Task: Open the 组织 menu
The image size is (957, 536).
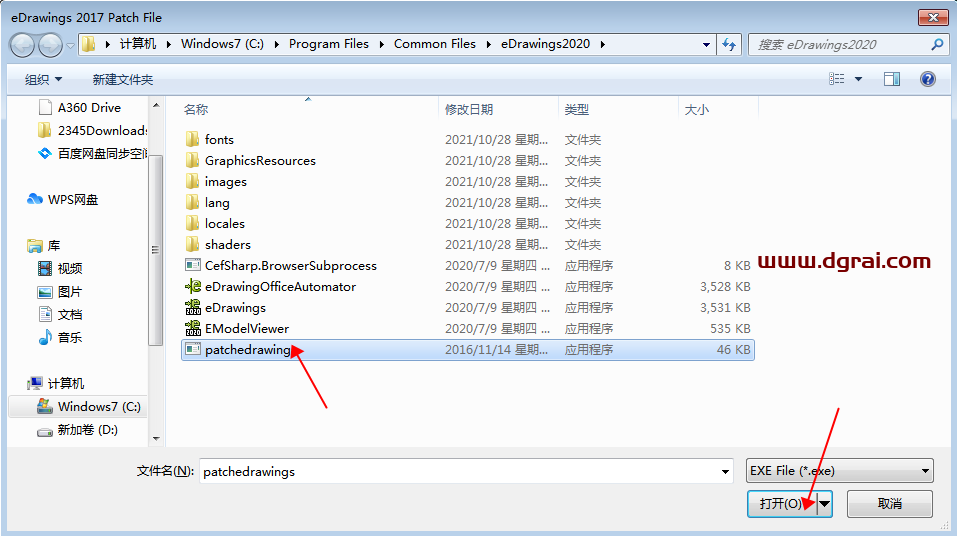Action: [43, 79]
